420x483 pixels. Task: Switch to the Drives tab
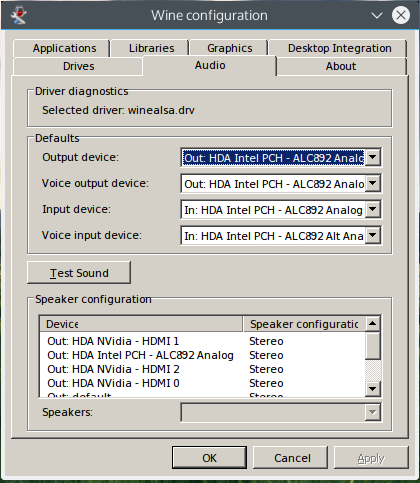[78, 66]
